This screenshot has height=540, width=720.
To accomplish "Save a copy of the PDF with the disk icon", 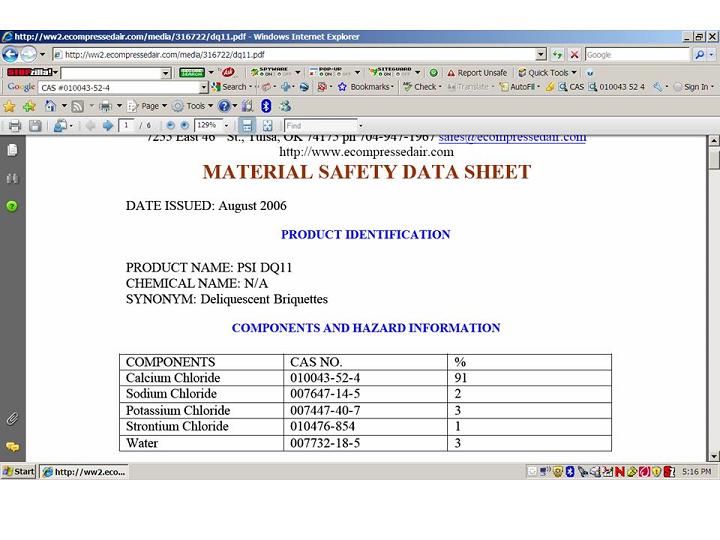I will 35,126.
